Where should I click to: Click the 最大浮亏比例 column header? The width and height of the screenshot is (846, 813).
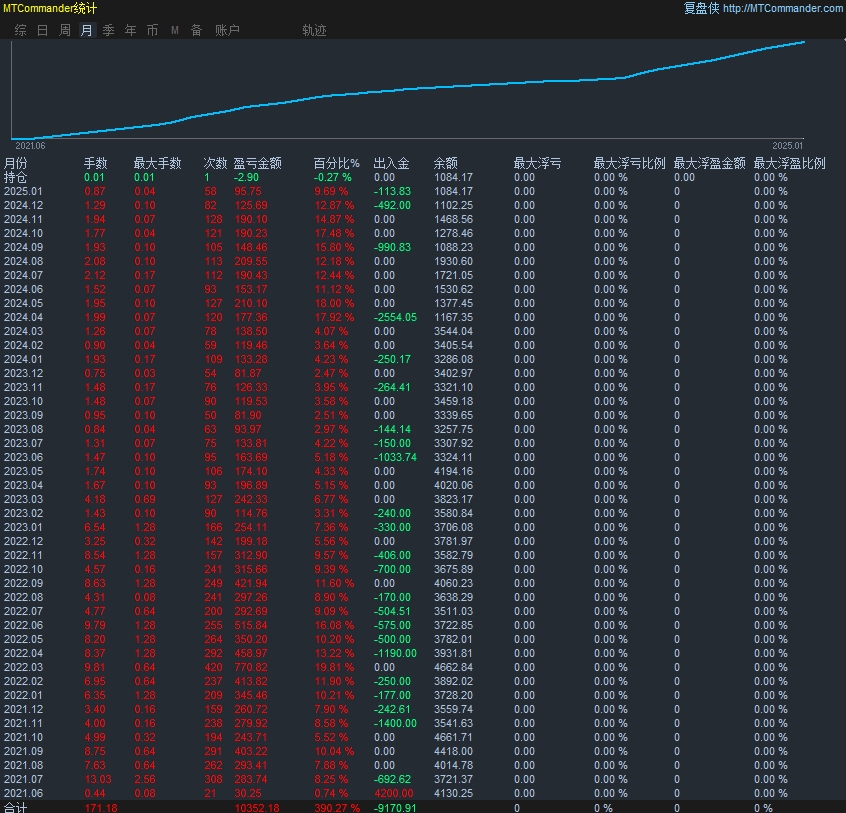click(630, 163)
